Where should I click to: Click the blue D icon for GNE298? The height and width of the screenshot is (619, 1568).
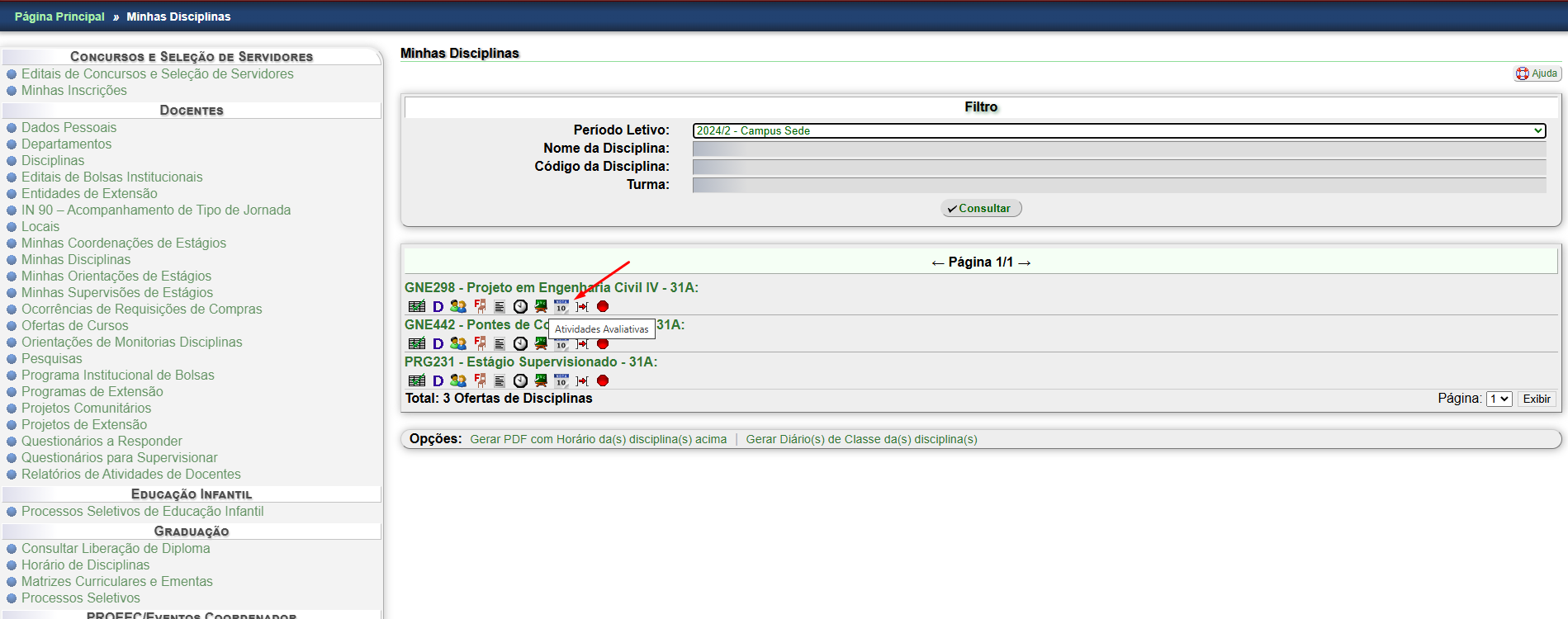coord(438,306)
